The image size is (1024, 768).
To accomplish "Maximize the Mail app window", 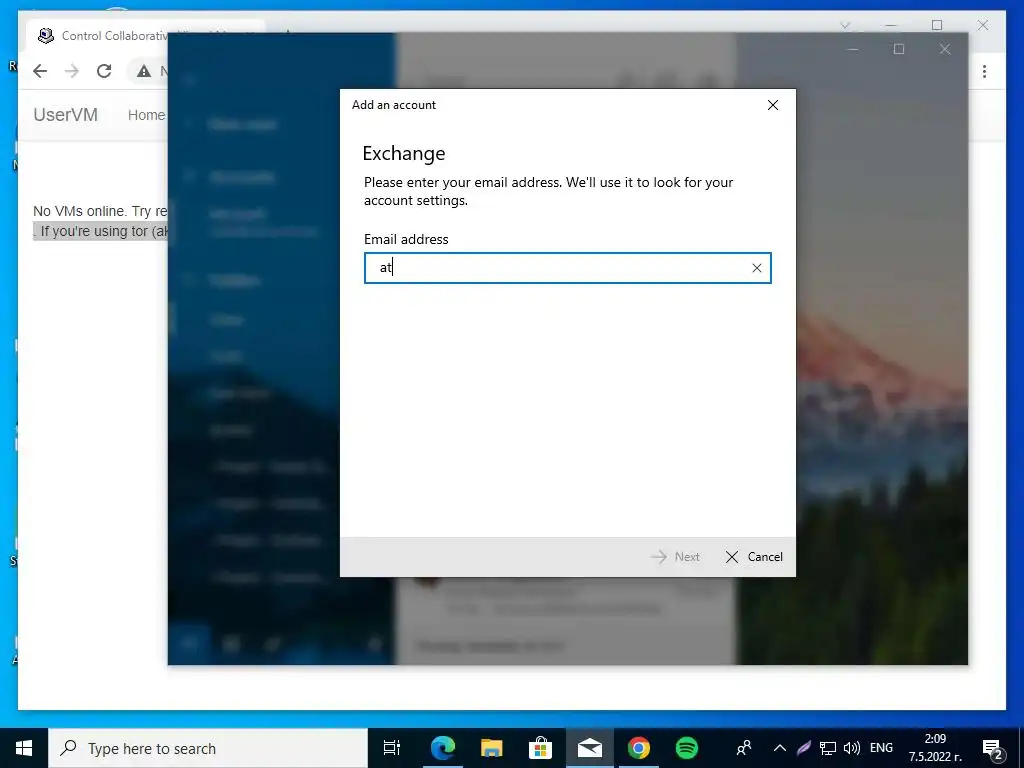I will [899, 49].
